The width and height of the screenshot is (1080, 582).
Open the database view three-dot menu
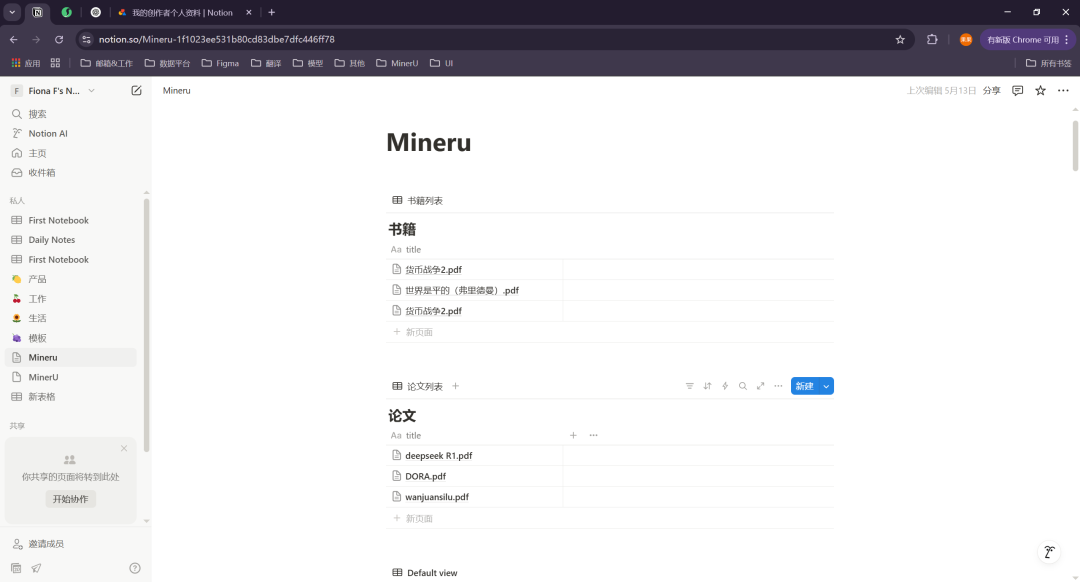click(778, 386)
